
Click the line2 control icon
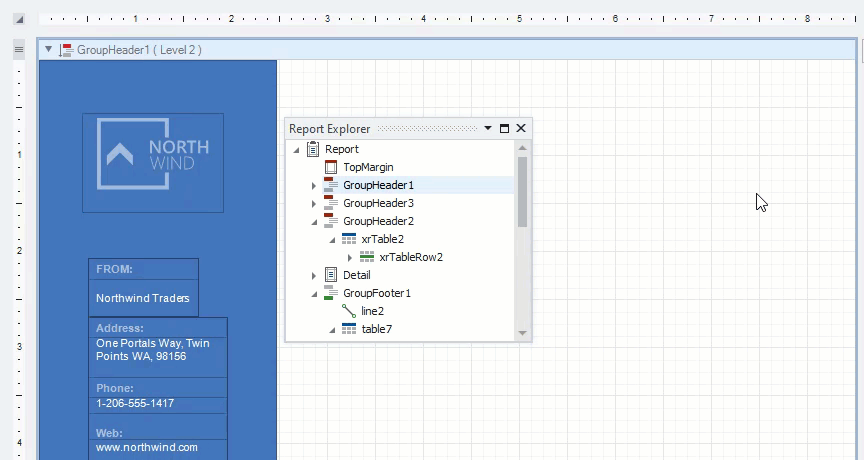[349, 311]
